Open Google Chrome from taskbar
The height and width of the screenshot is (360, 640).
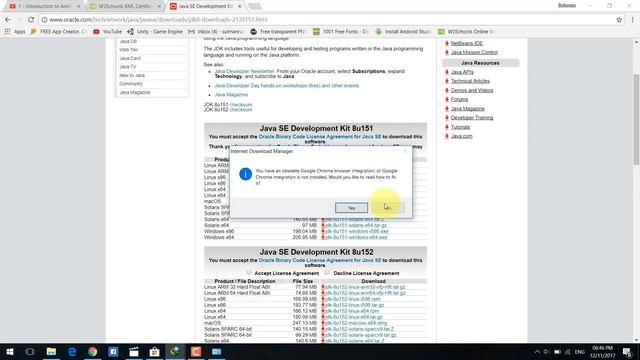coord(93,351)
